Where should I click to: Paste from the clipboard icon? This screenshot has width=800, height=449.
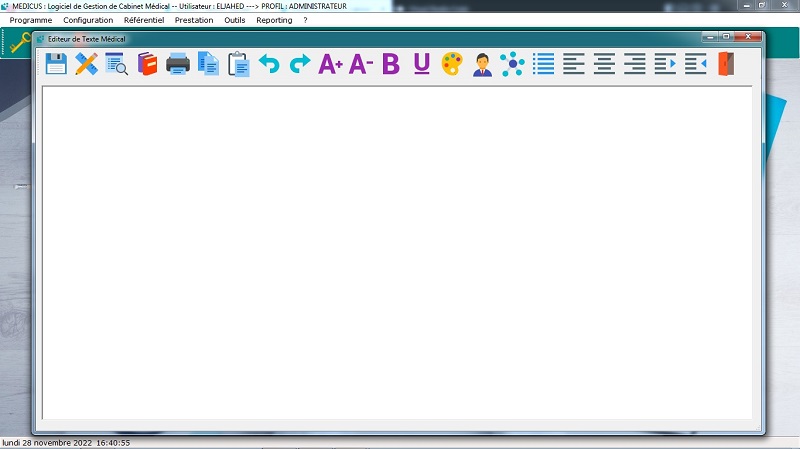tap(239, 64)
